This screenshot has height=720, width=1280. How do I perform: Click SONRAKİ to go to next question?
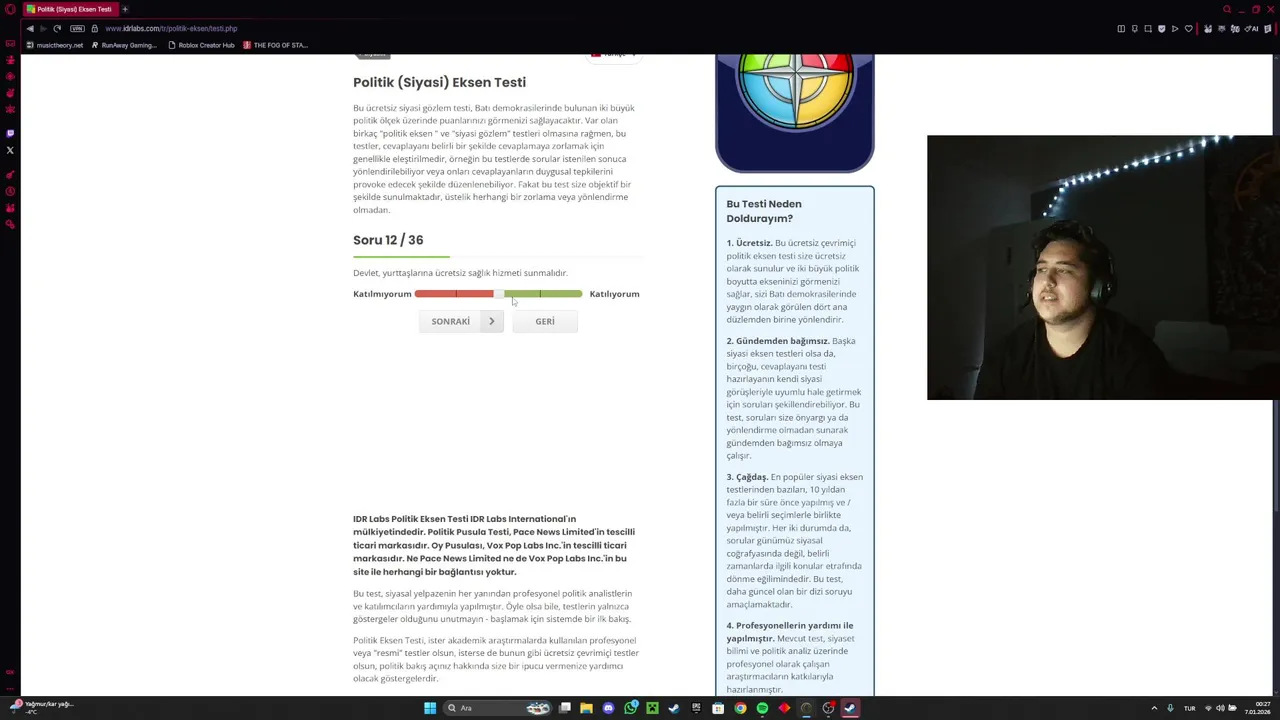[462, 321]
